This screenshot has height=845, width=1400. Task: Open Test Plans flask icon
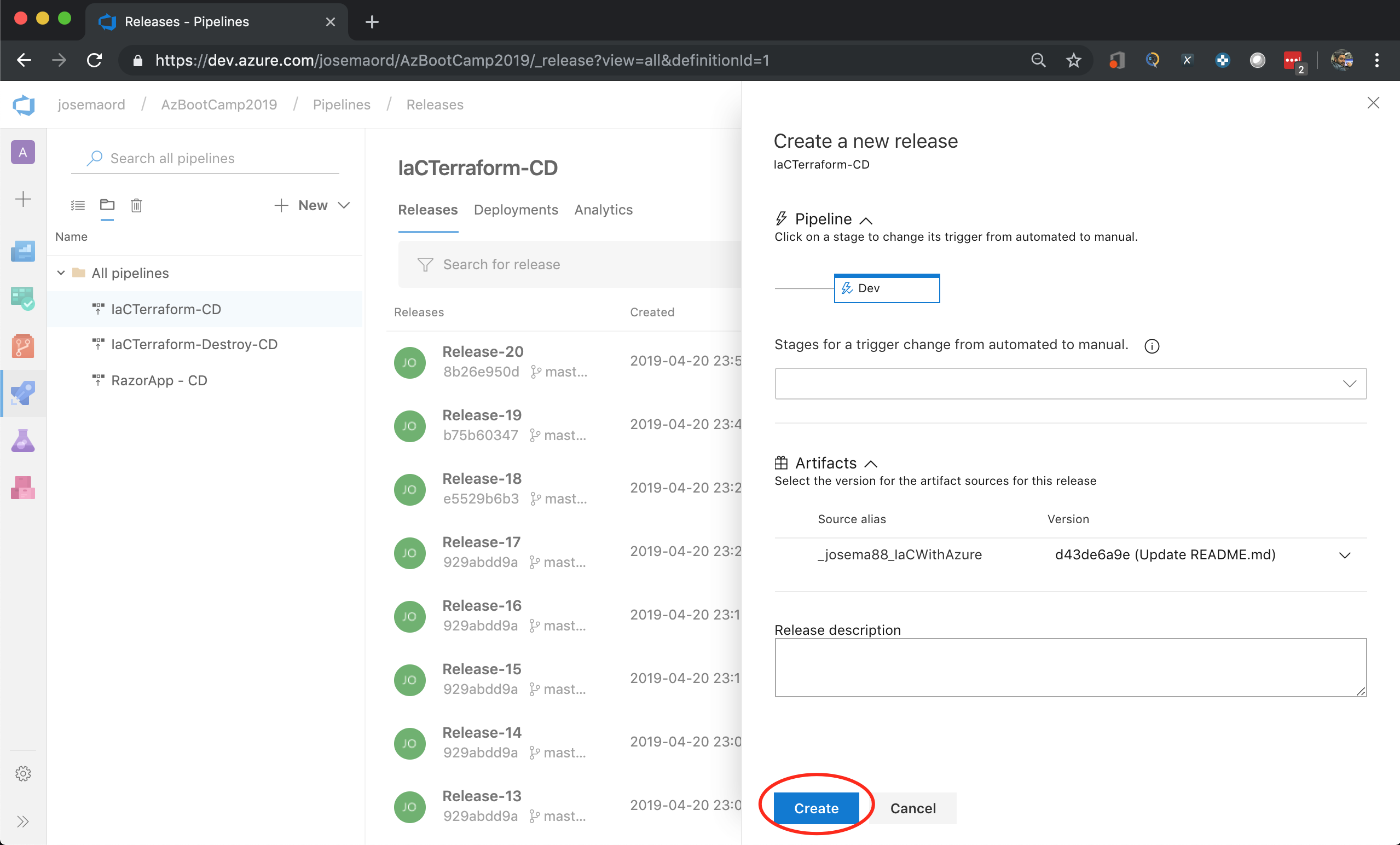23,441
